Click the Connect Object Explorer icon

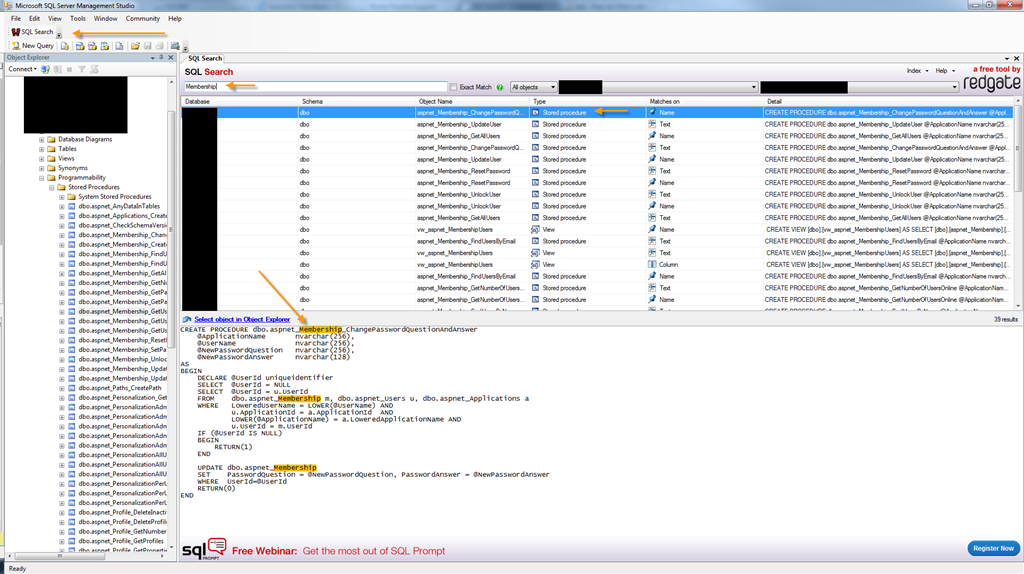pos(45,69)
